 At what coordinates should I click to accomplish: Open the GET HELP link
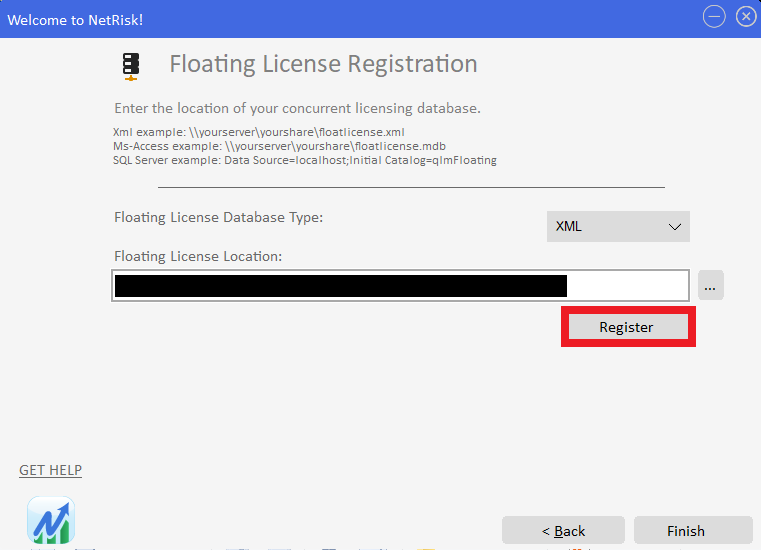(50, 470)
